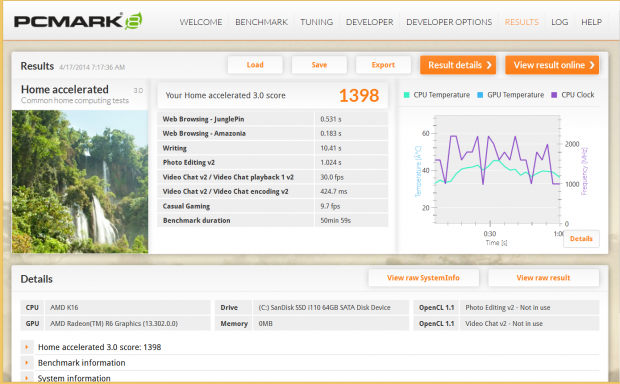Expand Home accelerated 3.0 score row
The image size is (620, 384).
[x=310, y=347]
